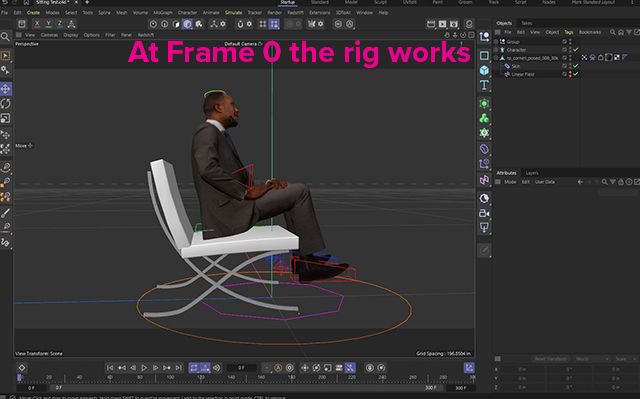Select the Move tool in left toolbar
Screen dimensions: 640x399
6,89
